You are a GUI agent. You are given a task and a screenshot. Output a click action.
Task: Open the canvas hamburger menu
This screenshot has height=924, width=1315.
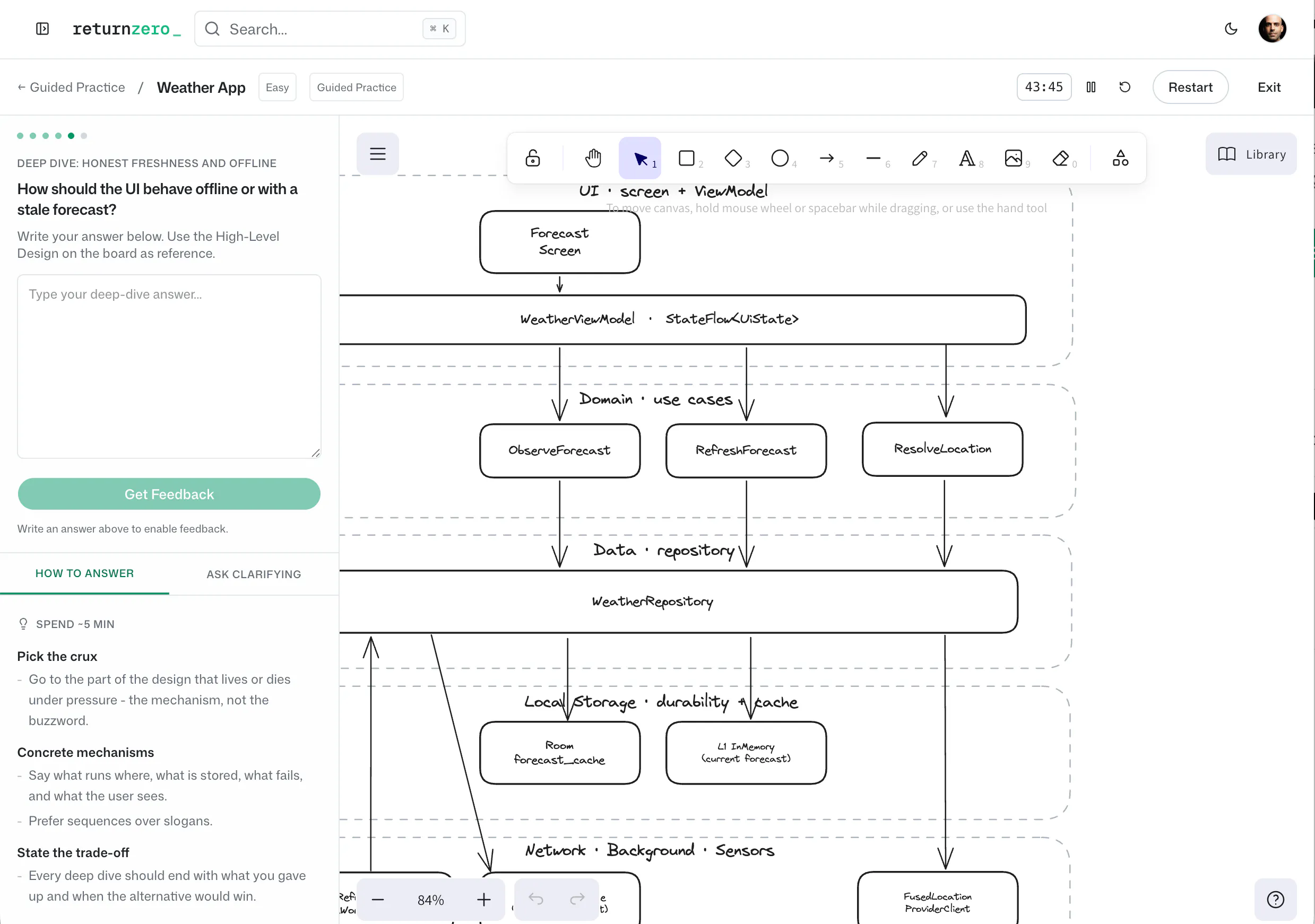pyautogui.click(x=377, y=154)
